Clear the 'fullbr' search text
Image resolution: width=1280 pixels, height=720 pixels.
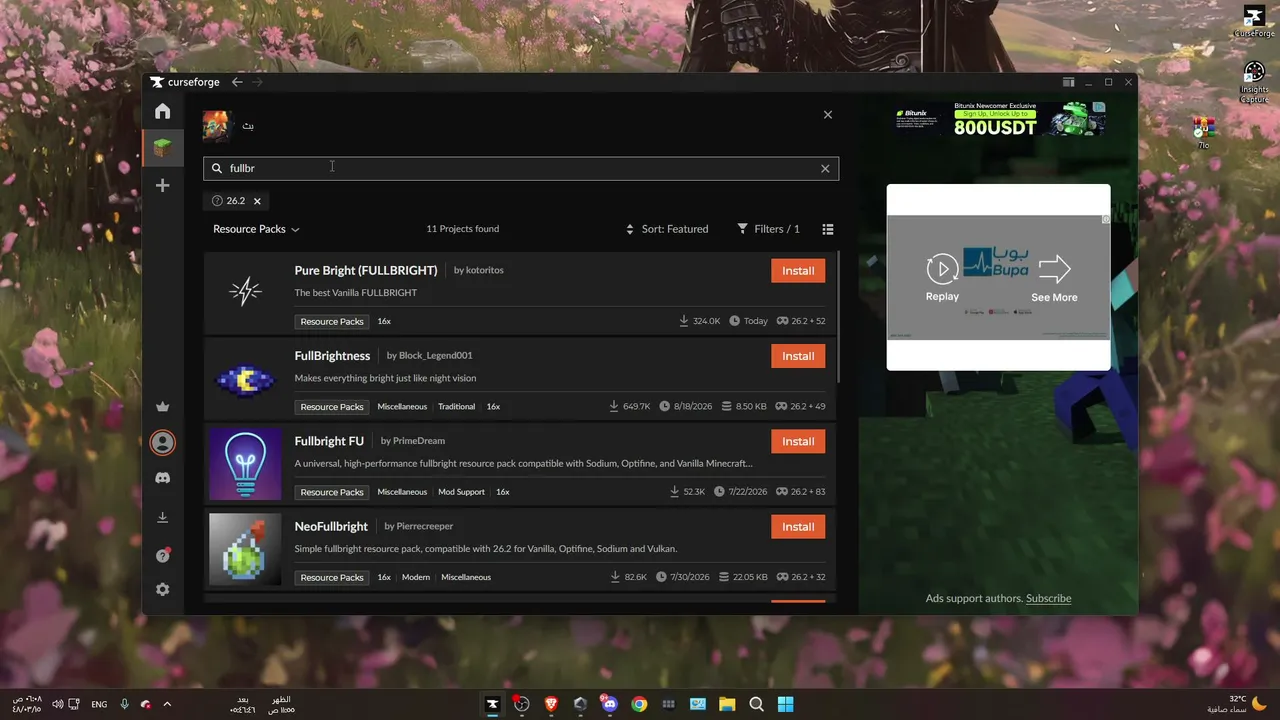pyautogui.click(x=825, y=169)
